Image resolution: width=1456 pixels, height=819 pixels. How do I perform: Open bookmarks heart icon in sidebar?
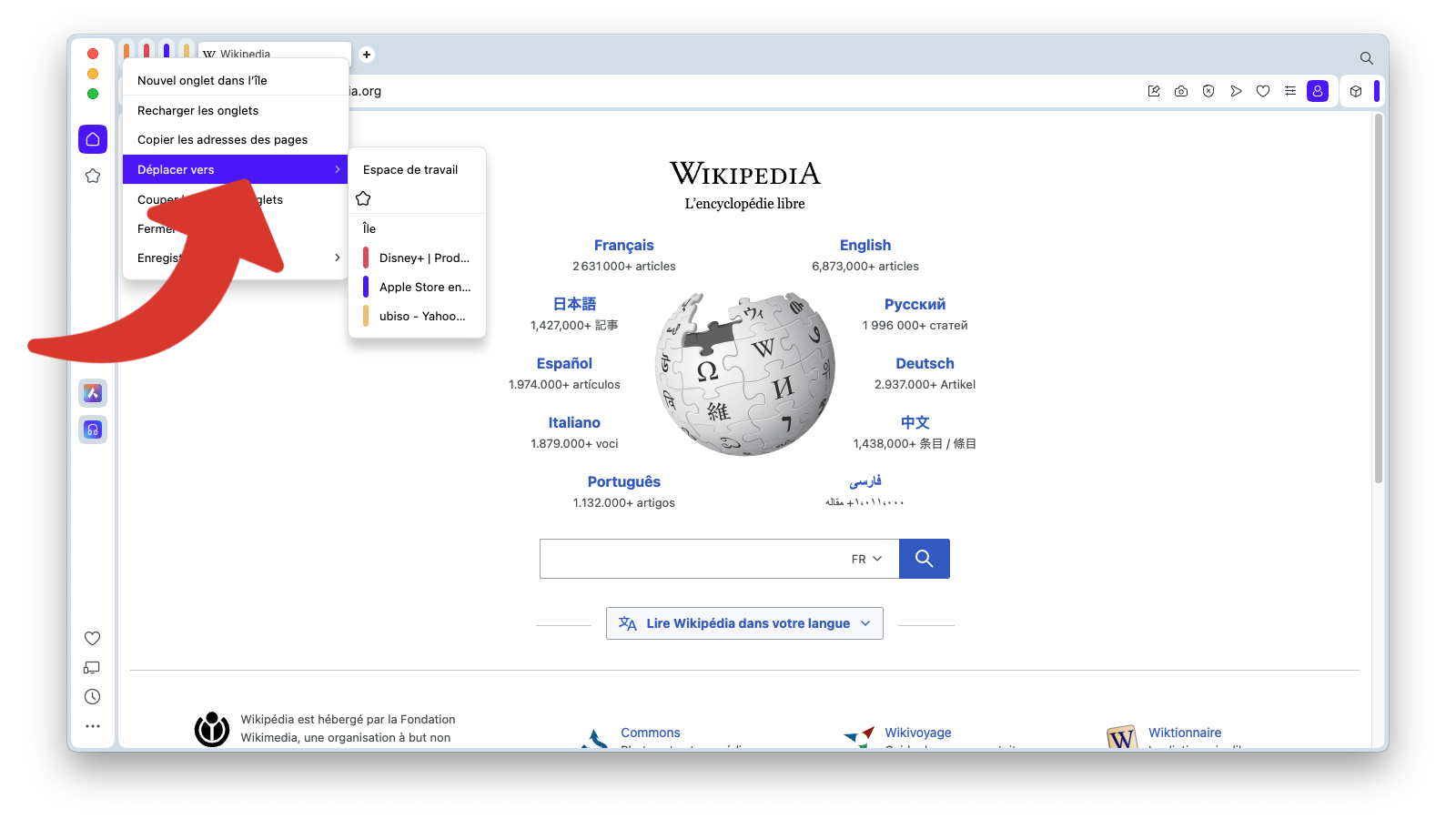pos(93,639)
